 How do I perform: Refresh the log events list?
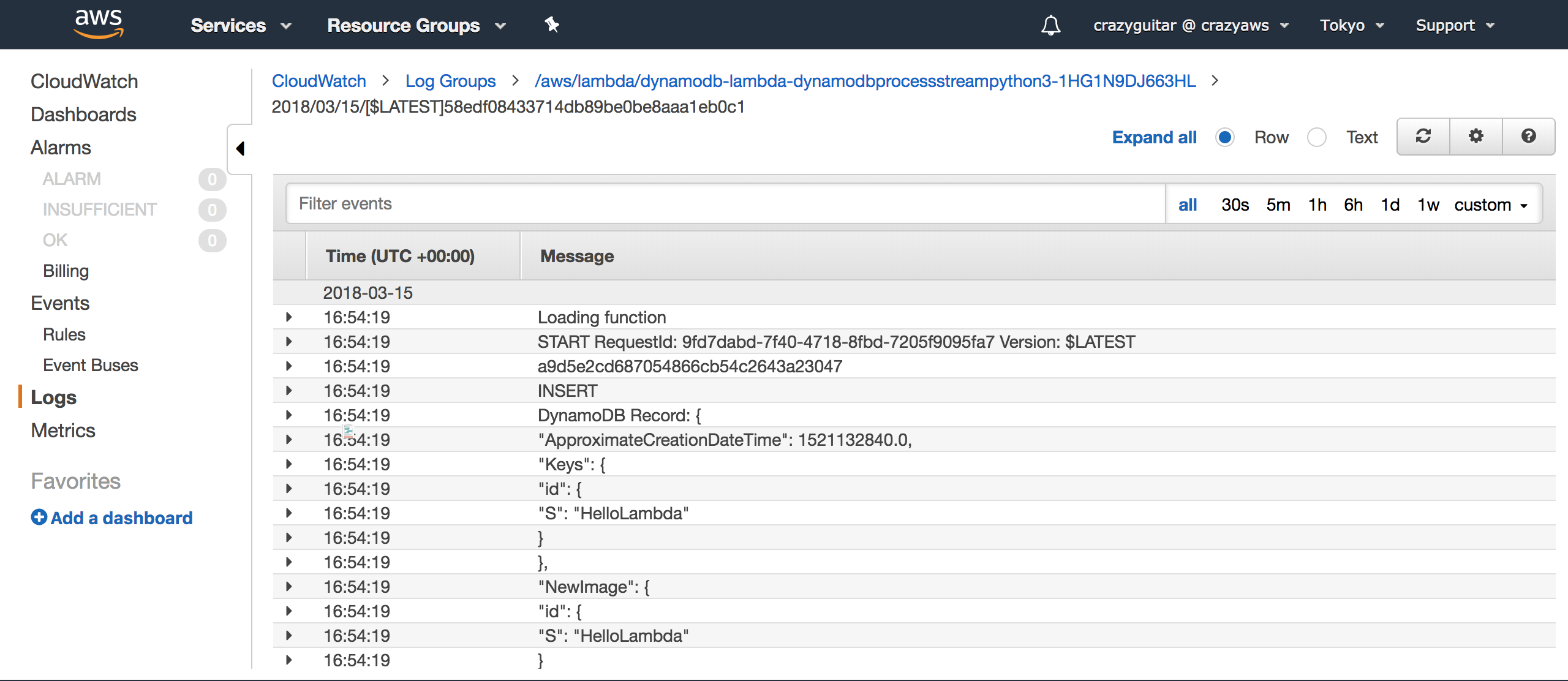pos(1422,137)
